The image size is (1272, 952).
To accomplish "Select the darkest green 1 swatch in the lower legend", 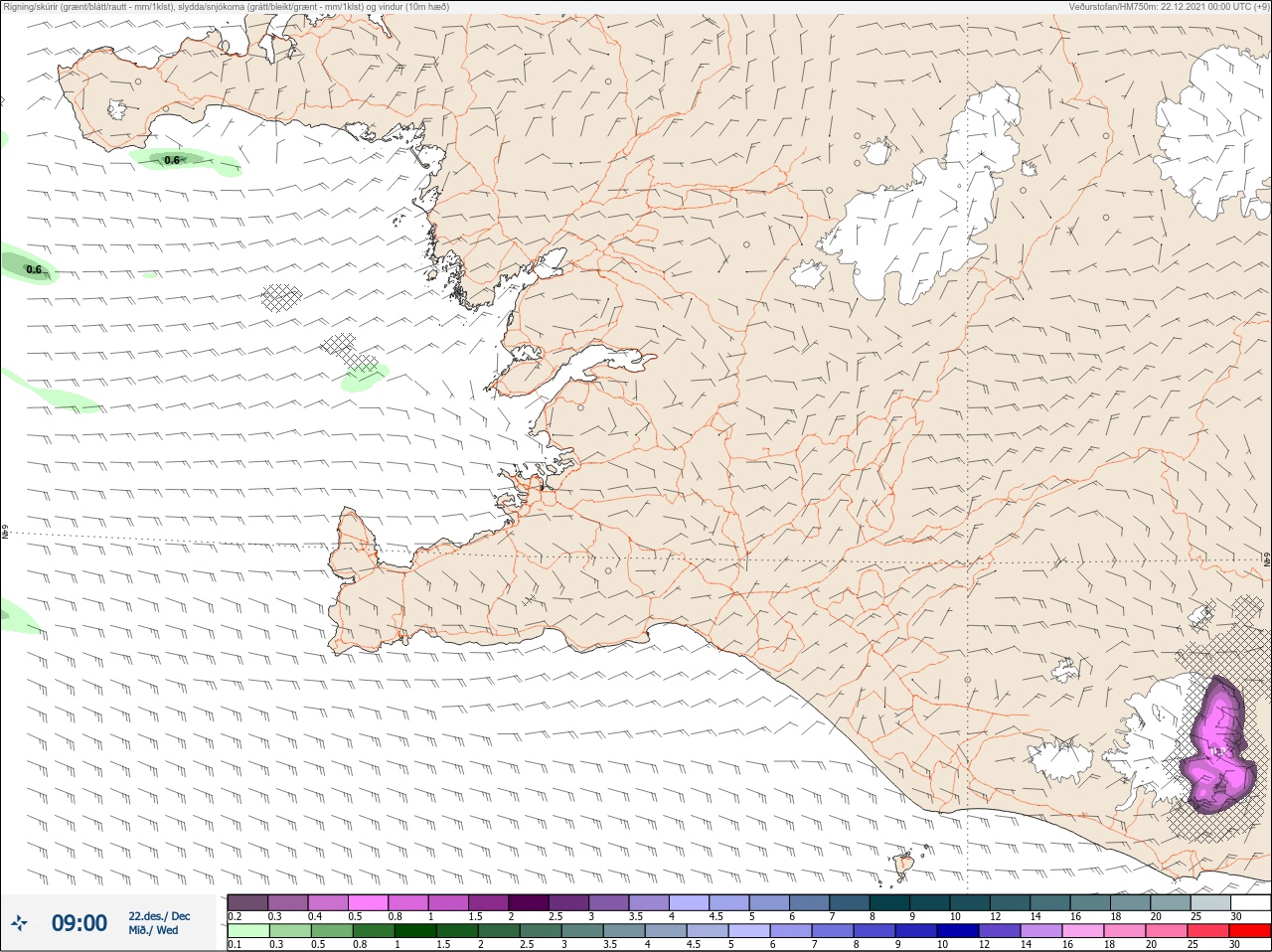I will pos(414,932).
